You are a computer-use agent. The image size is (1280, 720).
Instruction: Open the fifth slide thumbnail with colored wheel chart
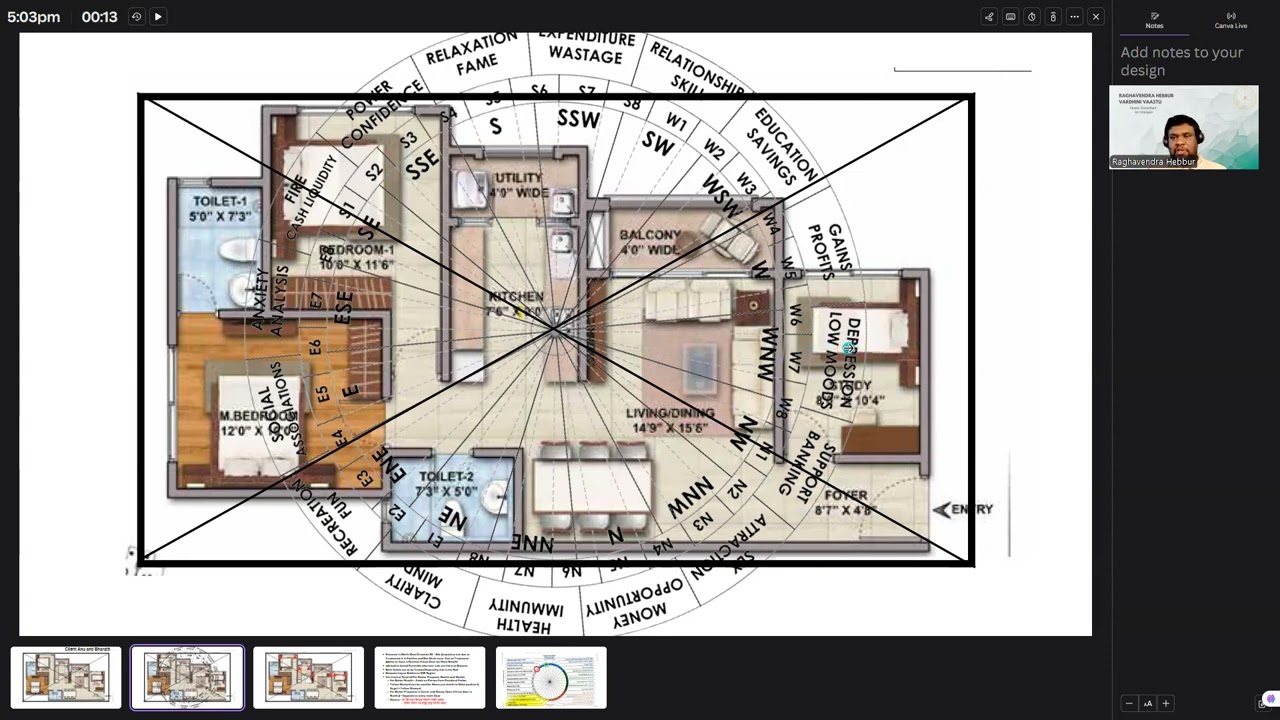point(551,677)
